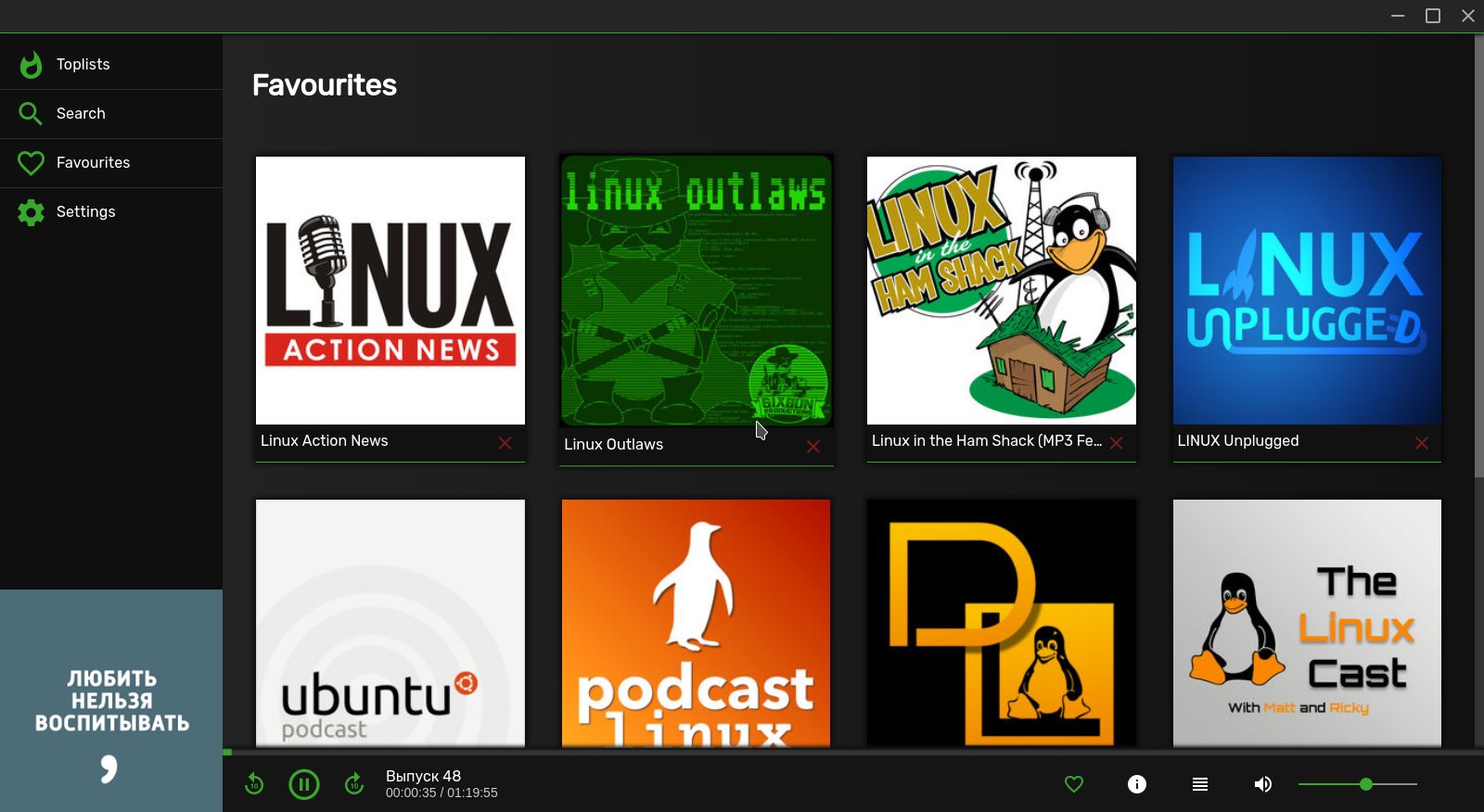The image size is (1484, 812).
Task: Open the playlist queue icon
Action: [1200, 784]
